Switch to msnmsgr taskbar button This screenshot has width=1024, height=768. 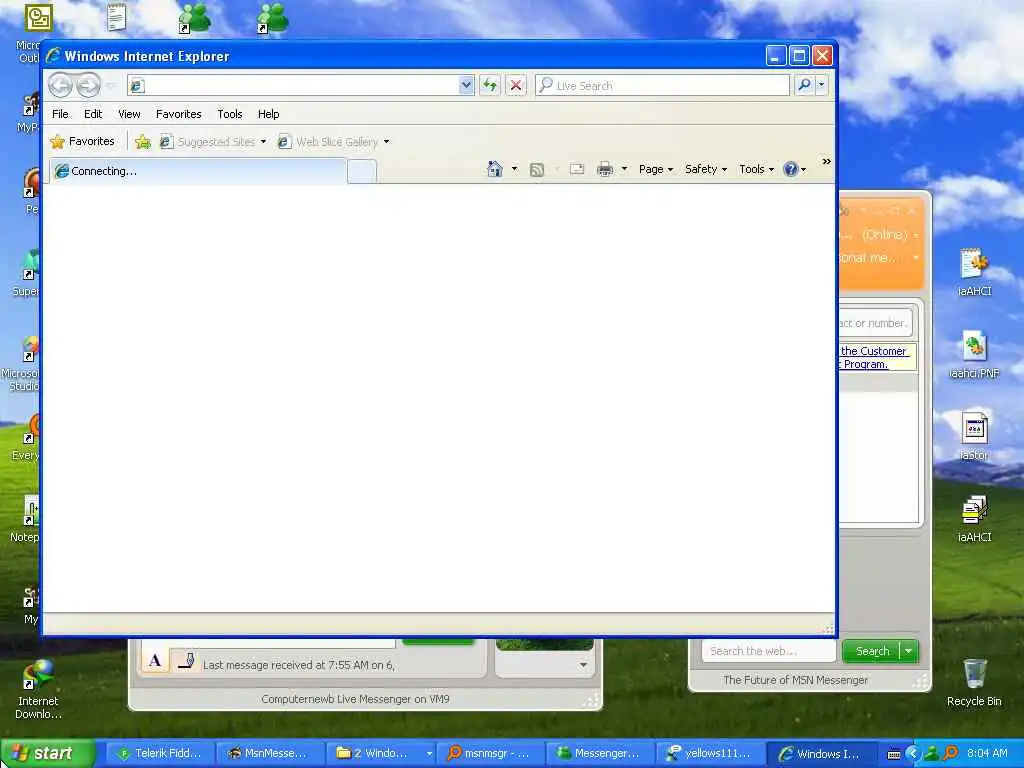point(489,754)
